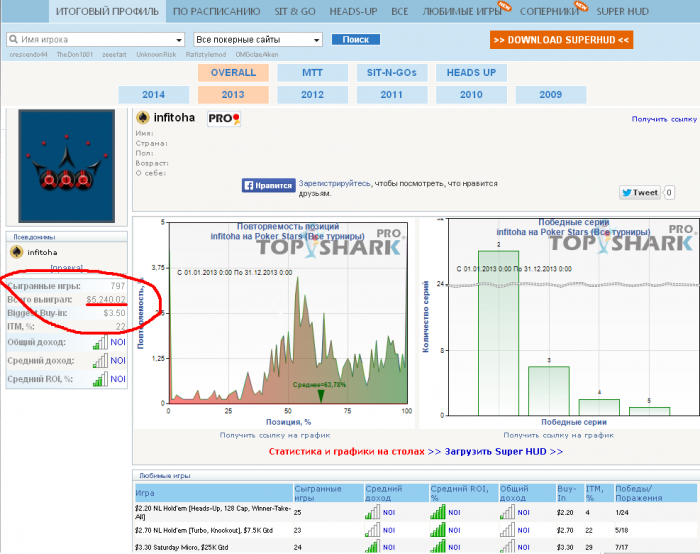Image resolution: width=700 pixels, height=554 pixels.
Task: Expand the player name dropdown arrow
Action: click(x=179, y=40)
